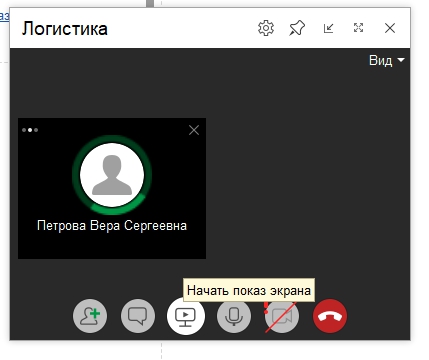Pin the Логистика call window
The image size is (429, 360).
pos(297,28)
